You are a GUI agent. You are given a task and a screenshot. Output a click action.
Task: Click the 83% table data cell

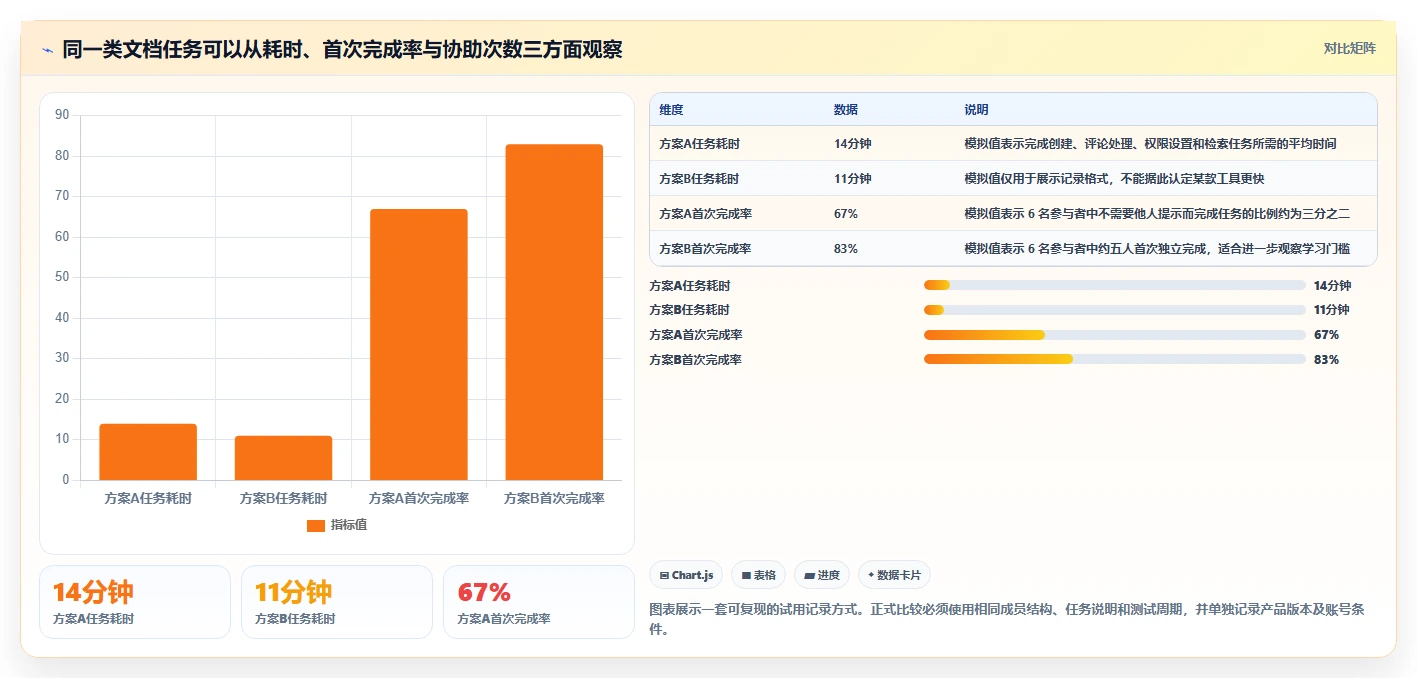coord(846,249)
